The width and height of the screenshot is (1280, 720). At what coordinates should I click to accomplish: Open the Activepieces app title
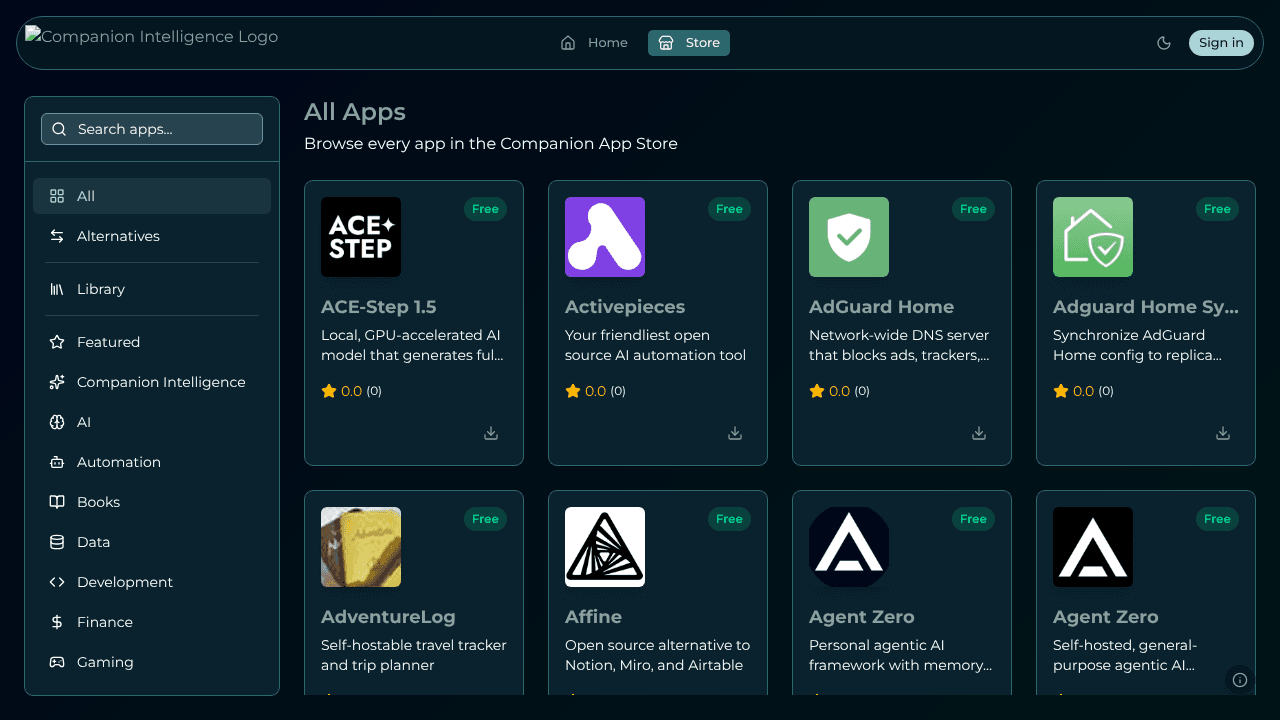(x=625, y=307)
